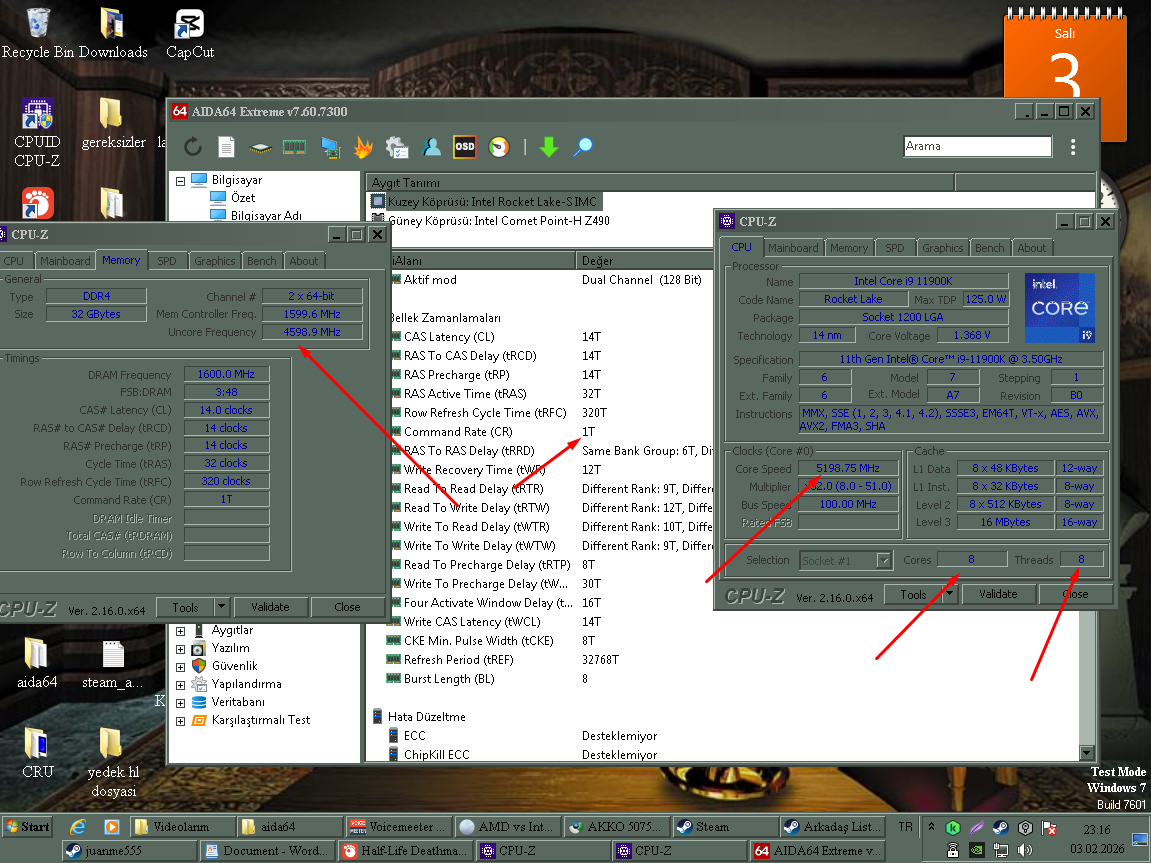Image resolution: width=1151 pixels, height=863 pixels.
Task: Click Validate in right CPU-Z window
Action: 998,594
